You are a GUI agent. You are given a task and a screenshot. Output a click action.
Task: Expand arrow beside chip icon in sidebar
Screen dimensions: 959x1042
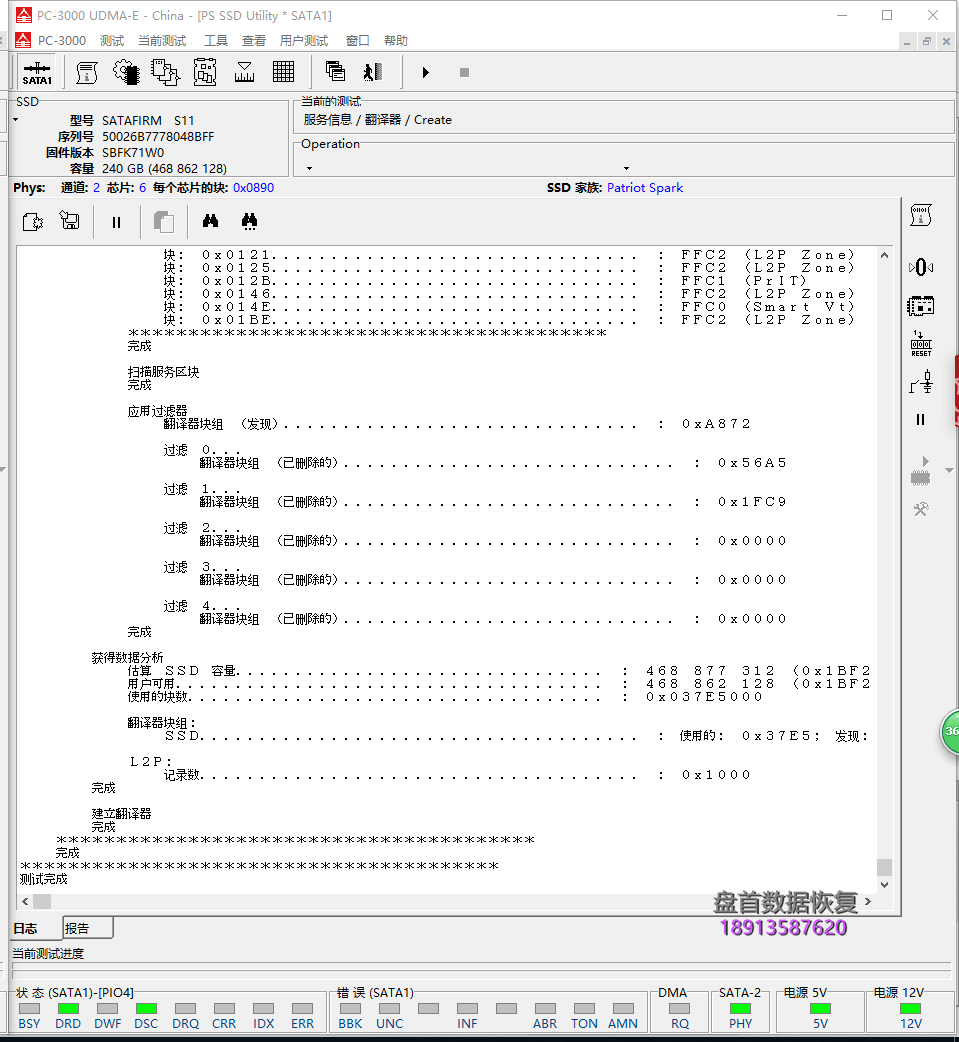[x=949, y=470]
